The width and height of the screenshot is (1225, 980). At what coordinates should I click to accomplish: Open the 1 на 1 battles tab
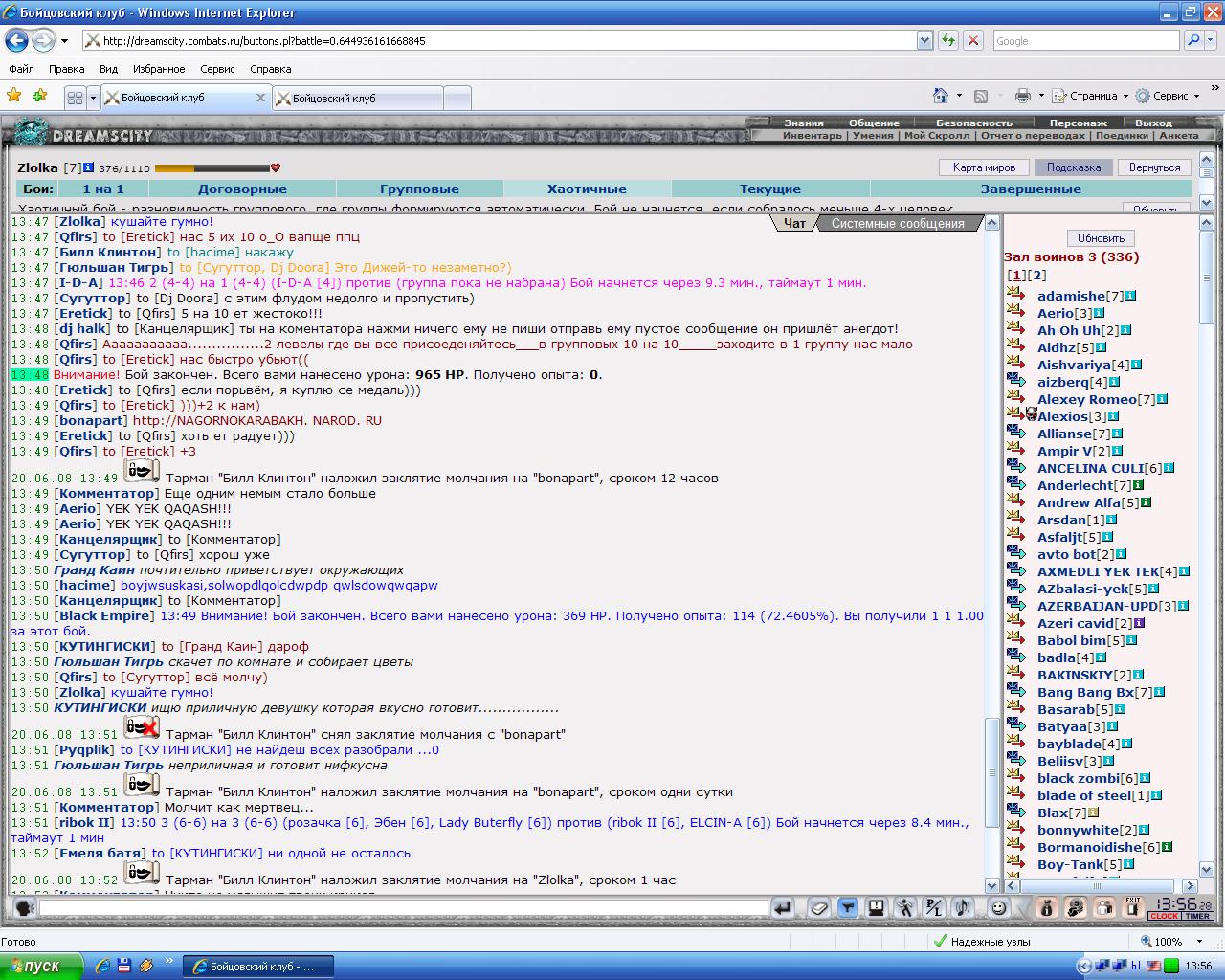point(103,189)
